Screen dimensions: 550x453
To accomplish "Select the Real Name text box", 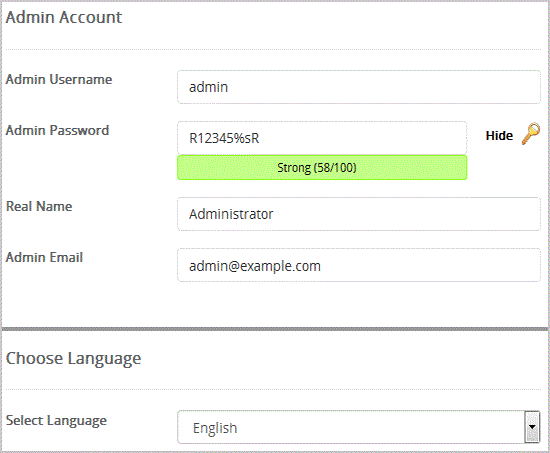I will (x=358, y=214).
